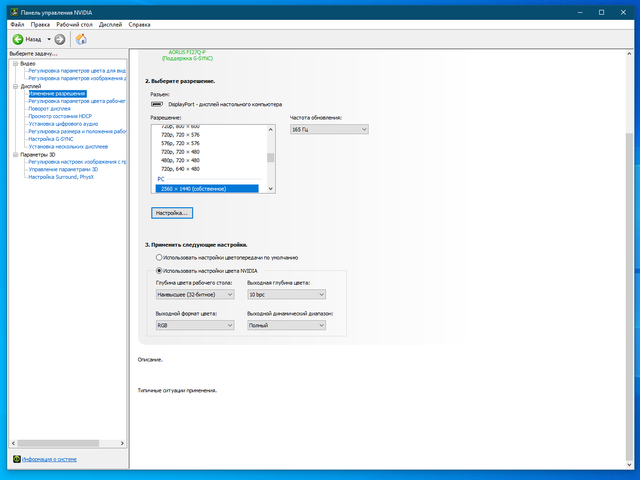Image resolution: width=640 pixels, height=480 pixels.
Task: Open output color depth 10 bpc dropdown
Action: point(287,294)
